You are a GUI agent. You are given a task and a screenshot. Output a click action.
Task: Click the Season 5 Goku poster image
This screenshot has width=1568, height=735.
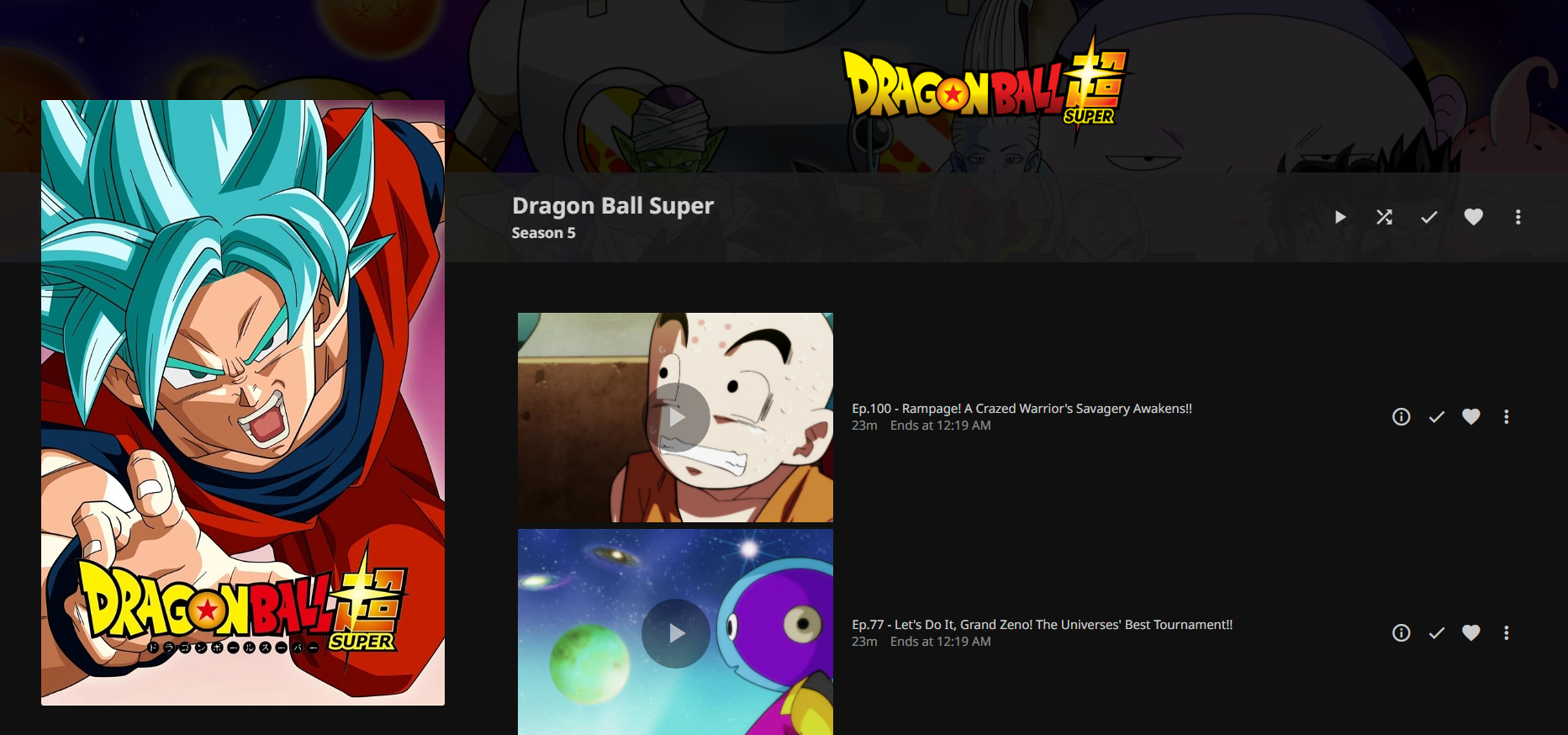point(243,403)
